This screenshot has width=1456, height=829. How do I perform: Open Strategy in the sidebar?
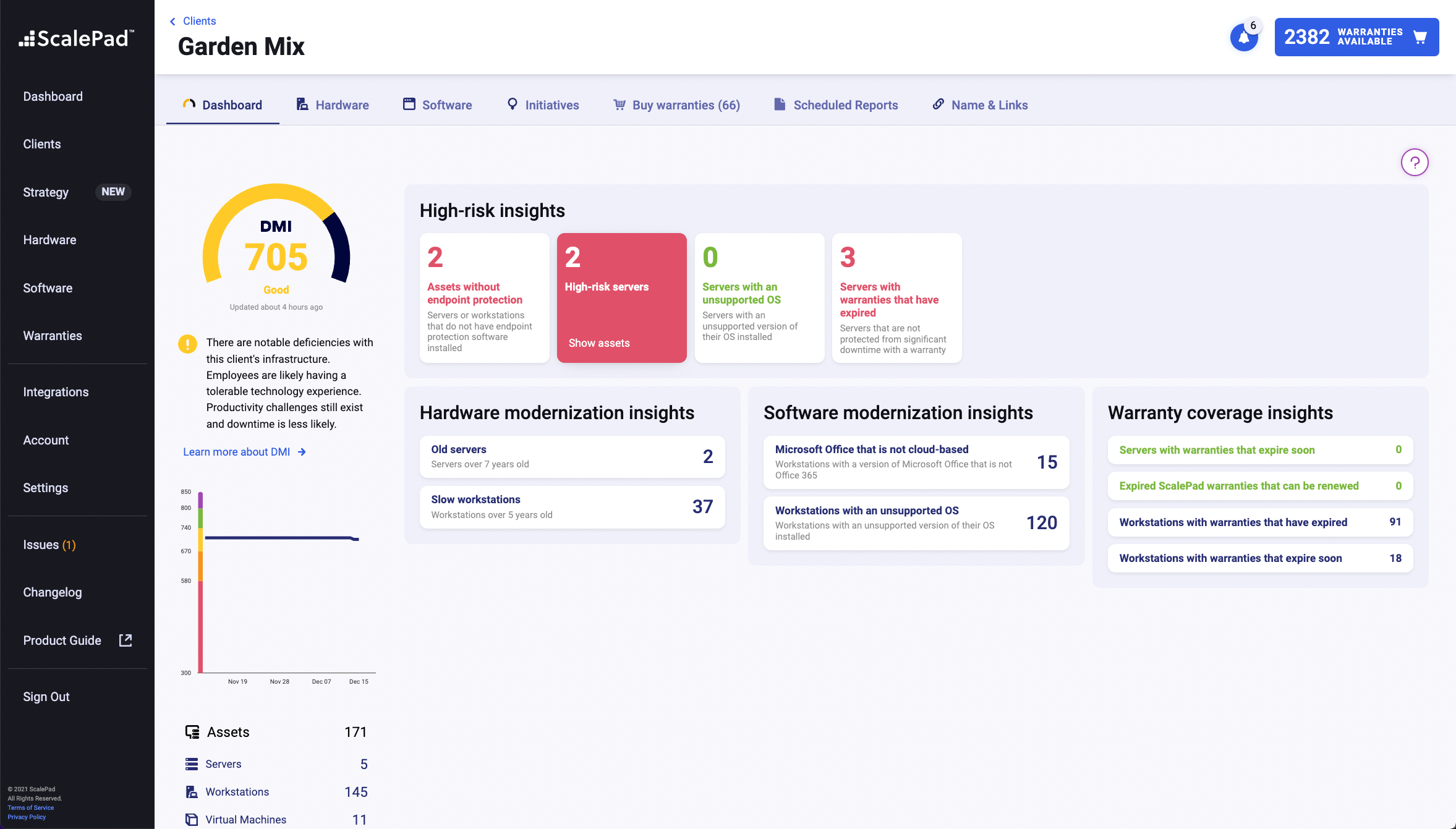click(46, 192)
